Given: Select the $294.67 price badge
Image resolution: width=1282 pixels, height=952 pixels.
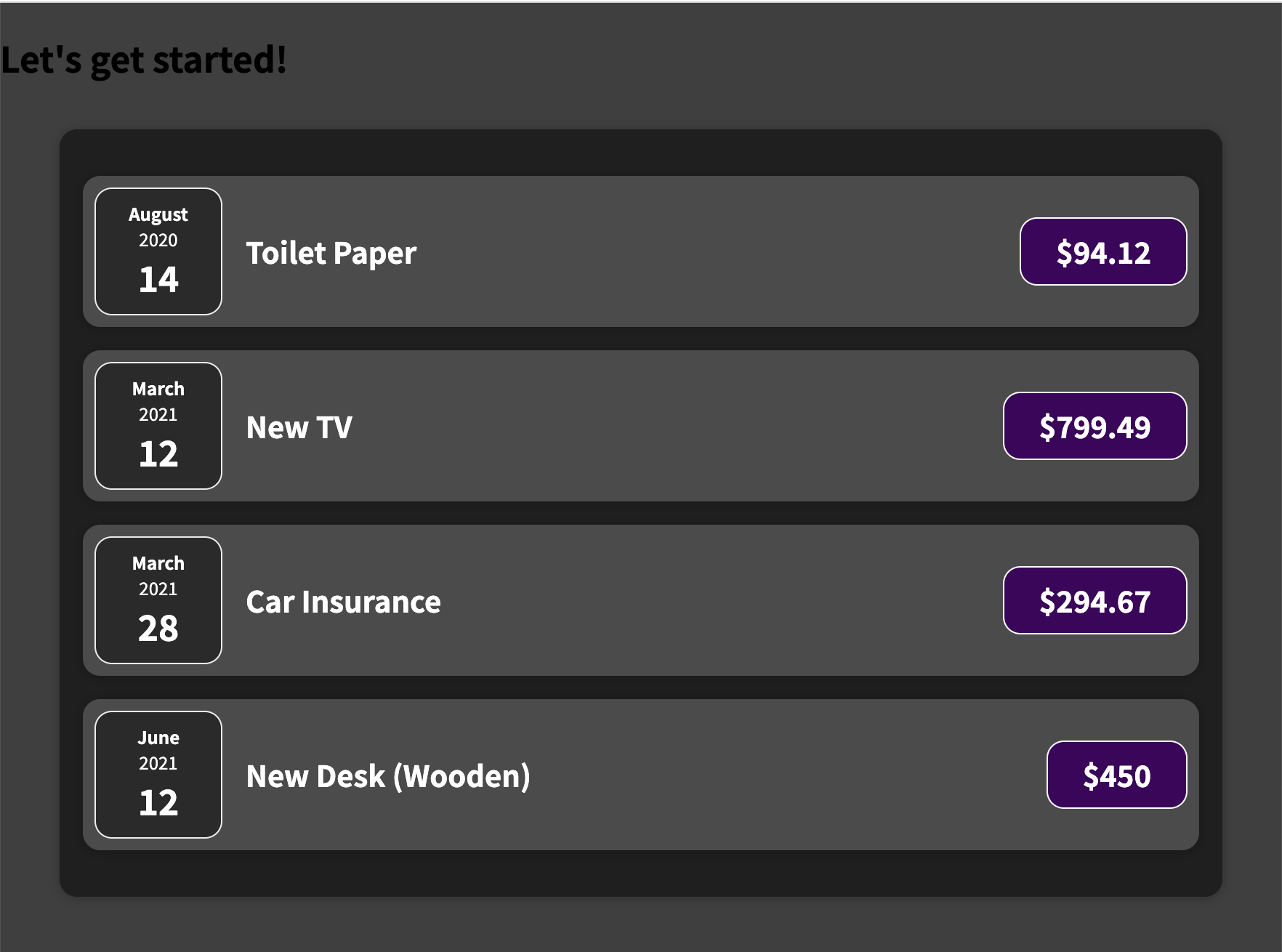Looking at the screenshot, I should 1095,600.
